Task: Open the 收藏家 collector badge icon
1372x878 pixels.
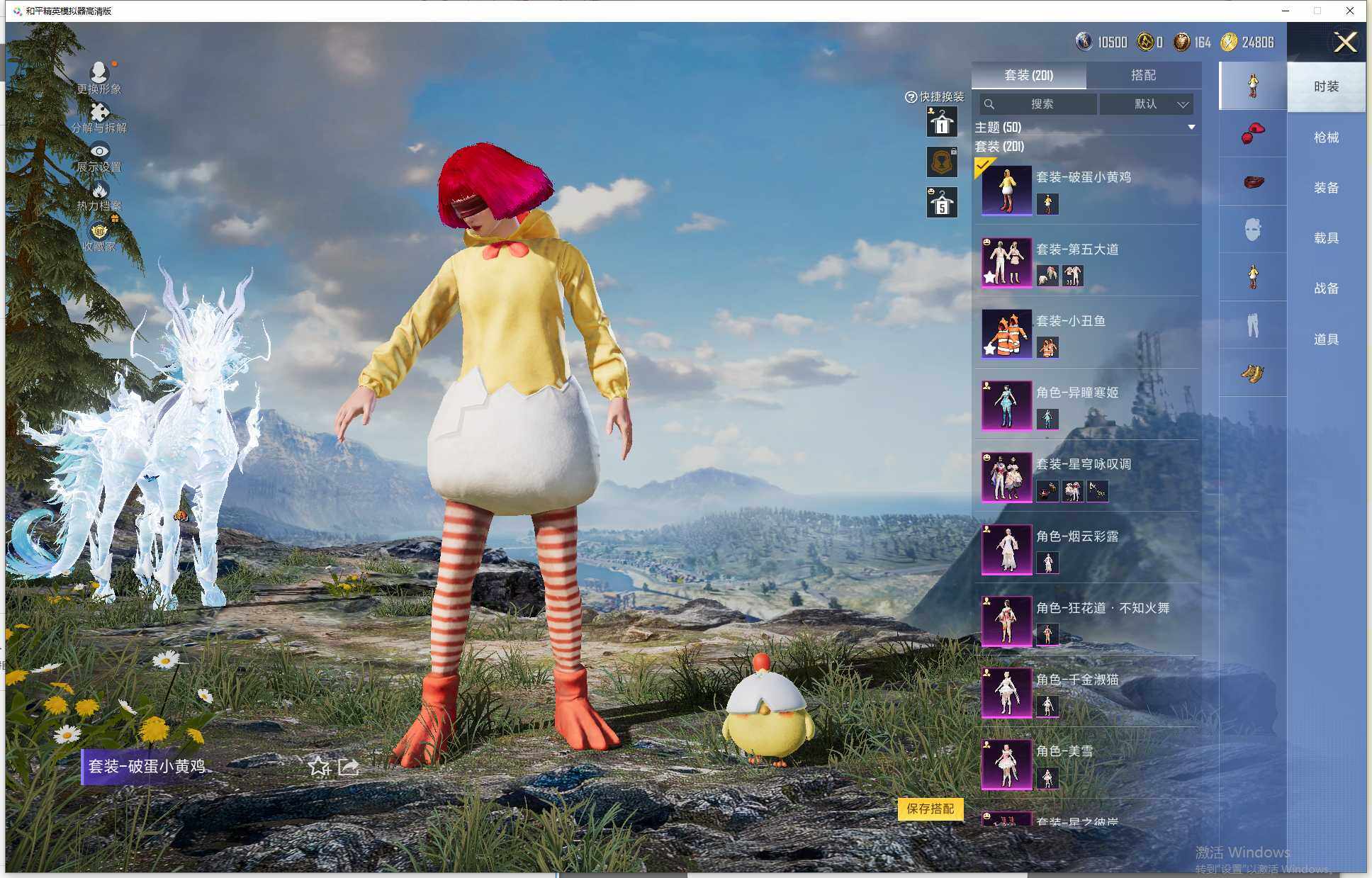Action: 99,231
